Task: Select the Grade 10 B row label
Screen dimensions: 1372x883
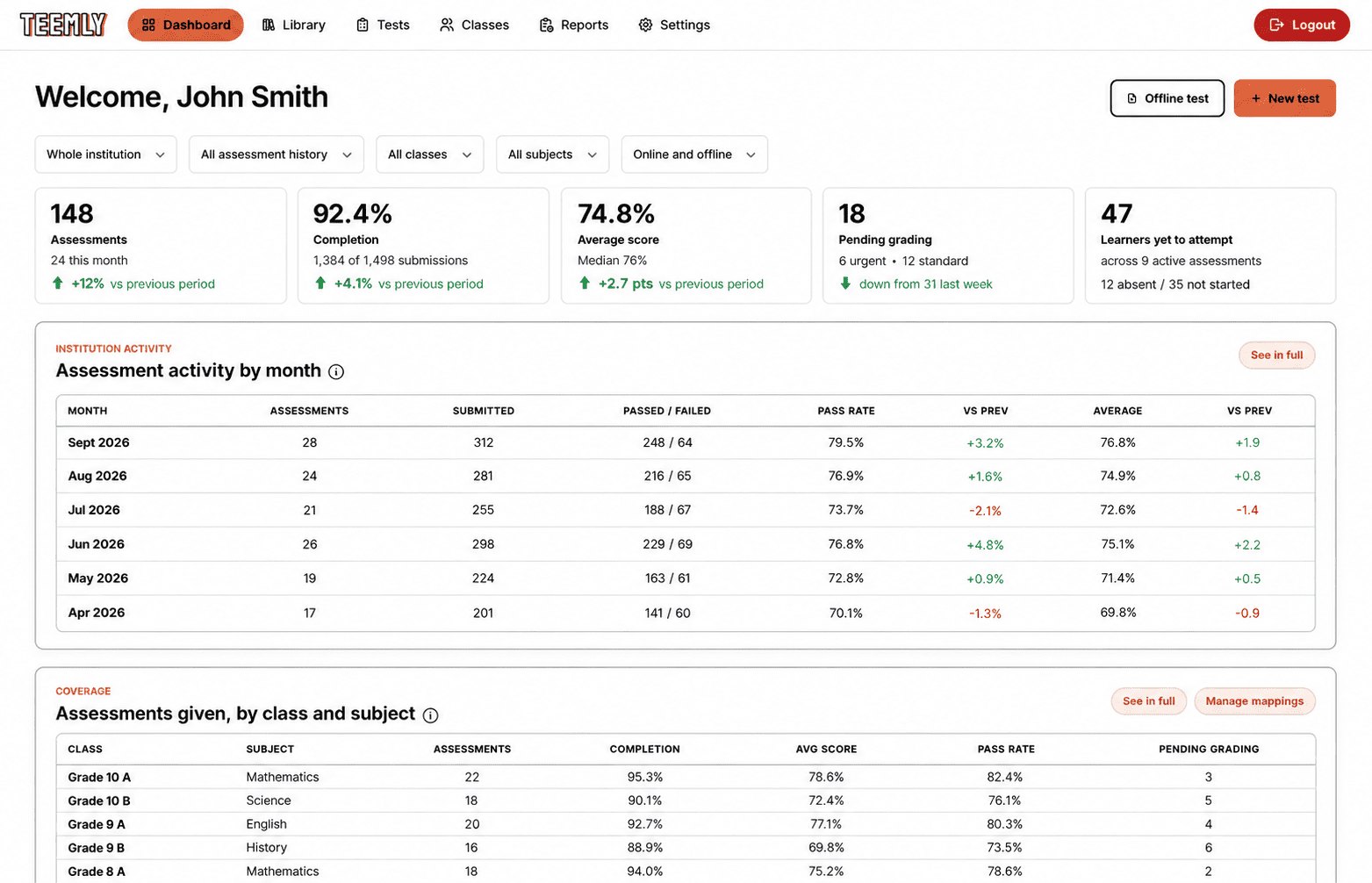Action: coord(99,801)
